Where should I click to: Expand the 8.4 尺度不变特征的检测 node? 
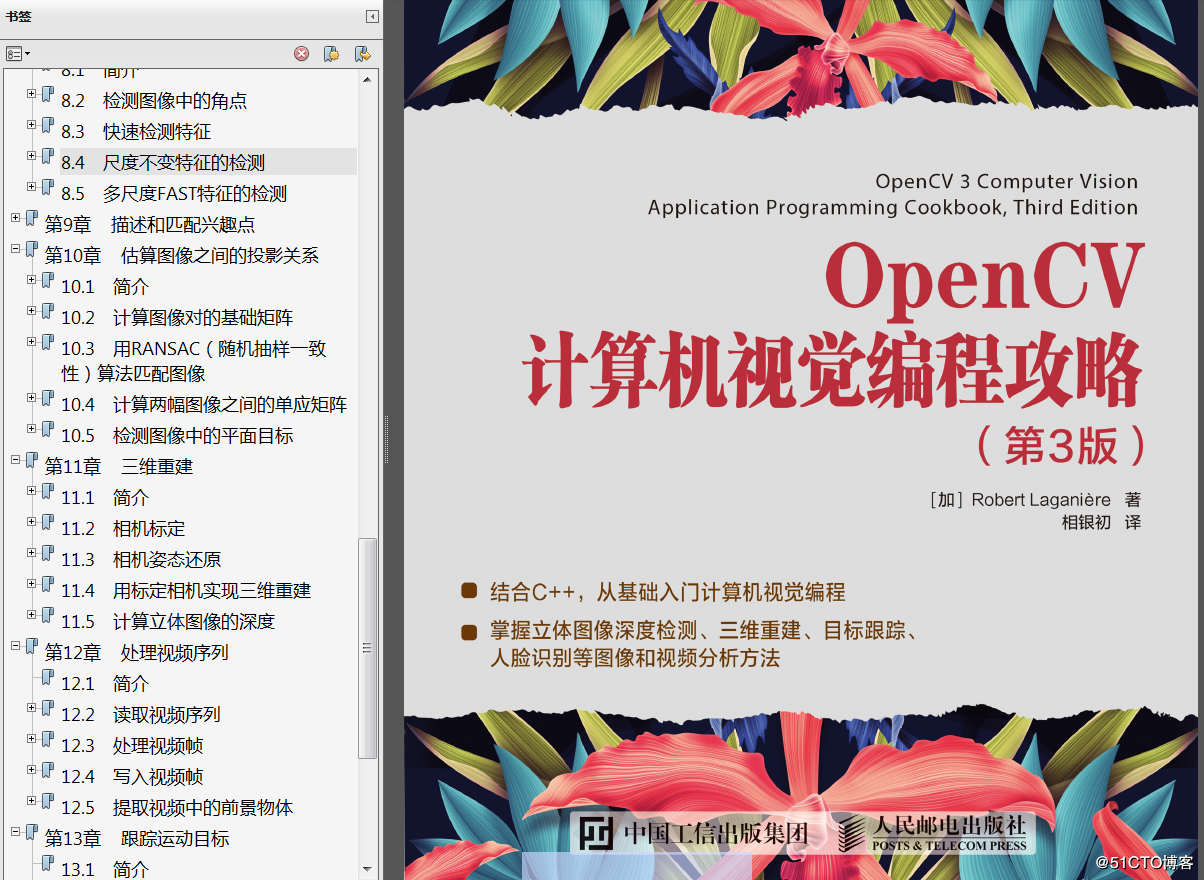coord(32,156)
